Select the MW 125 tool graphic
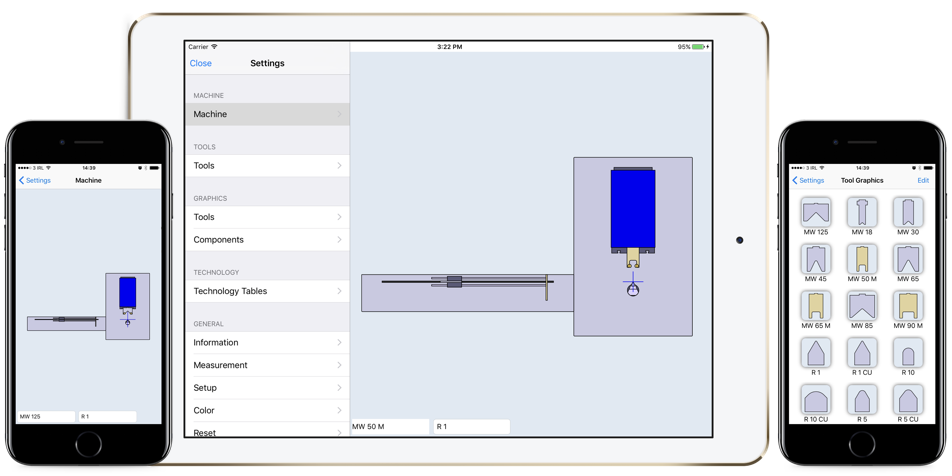The image size is (952, 476). (x=815, y=212)
